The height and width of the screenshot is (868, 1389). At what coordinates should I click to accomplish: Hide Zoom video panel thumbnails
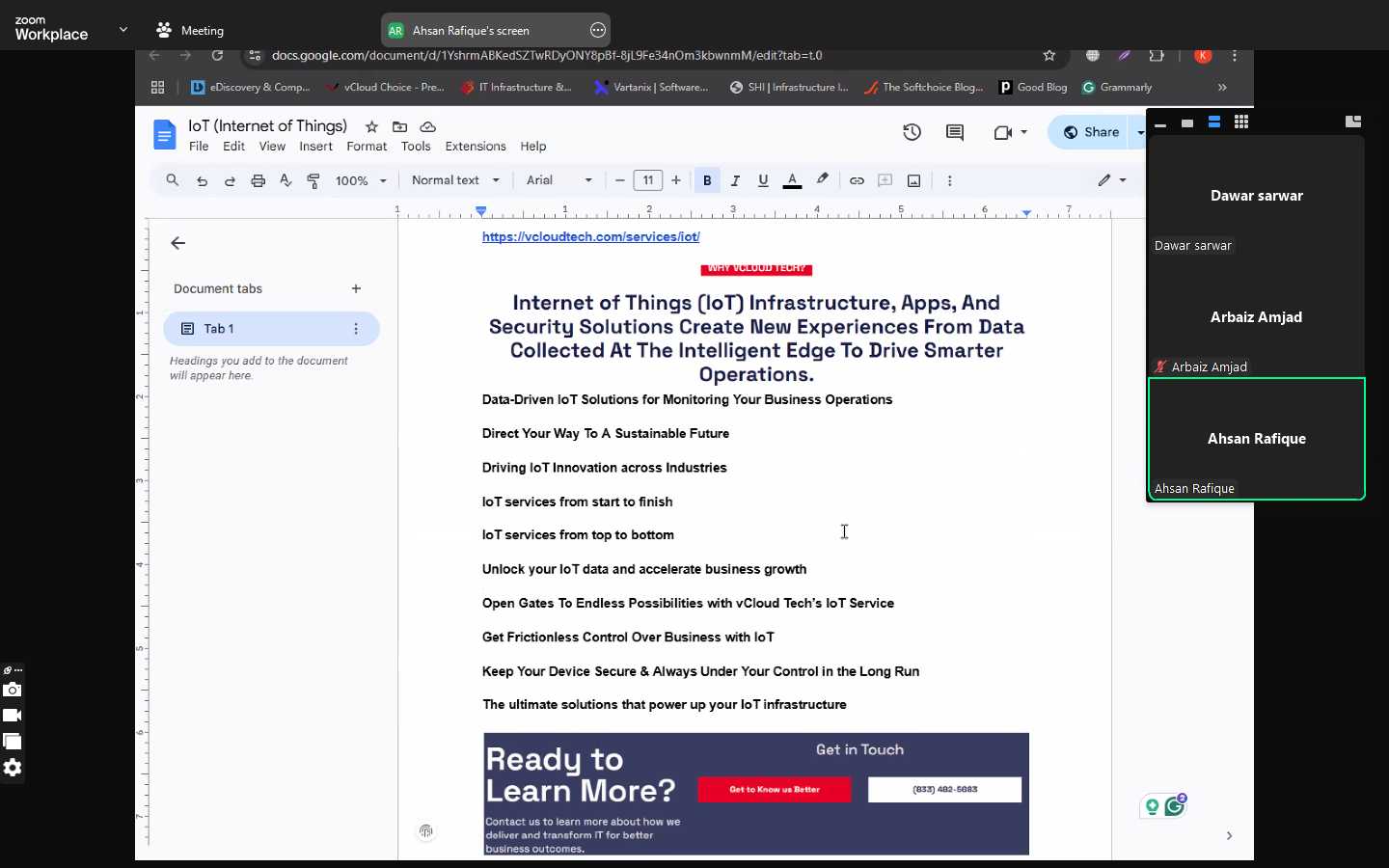[1160, 123]
